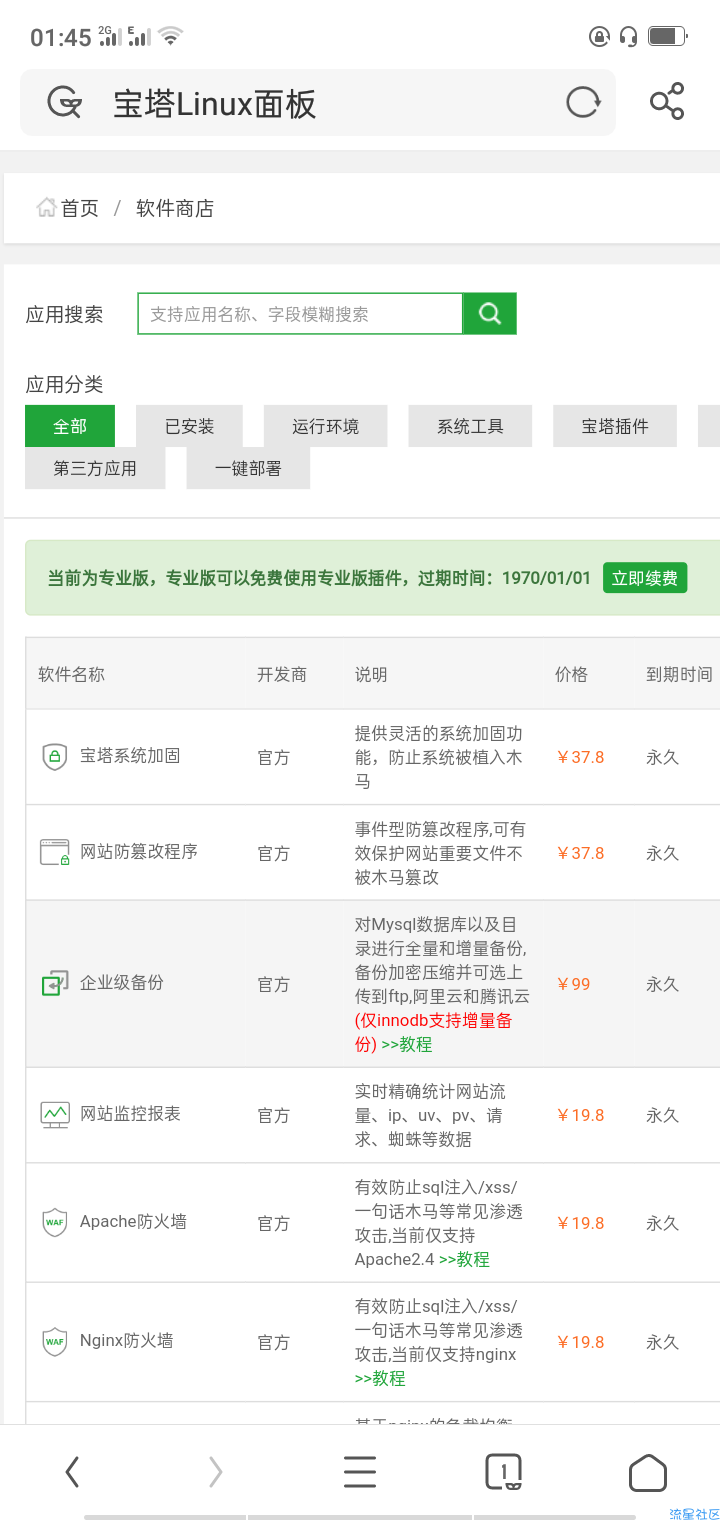720x1520 pixels.
Task: Click the 网站监控报表 software name
Action: point(130,1114)
